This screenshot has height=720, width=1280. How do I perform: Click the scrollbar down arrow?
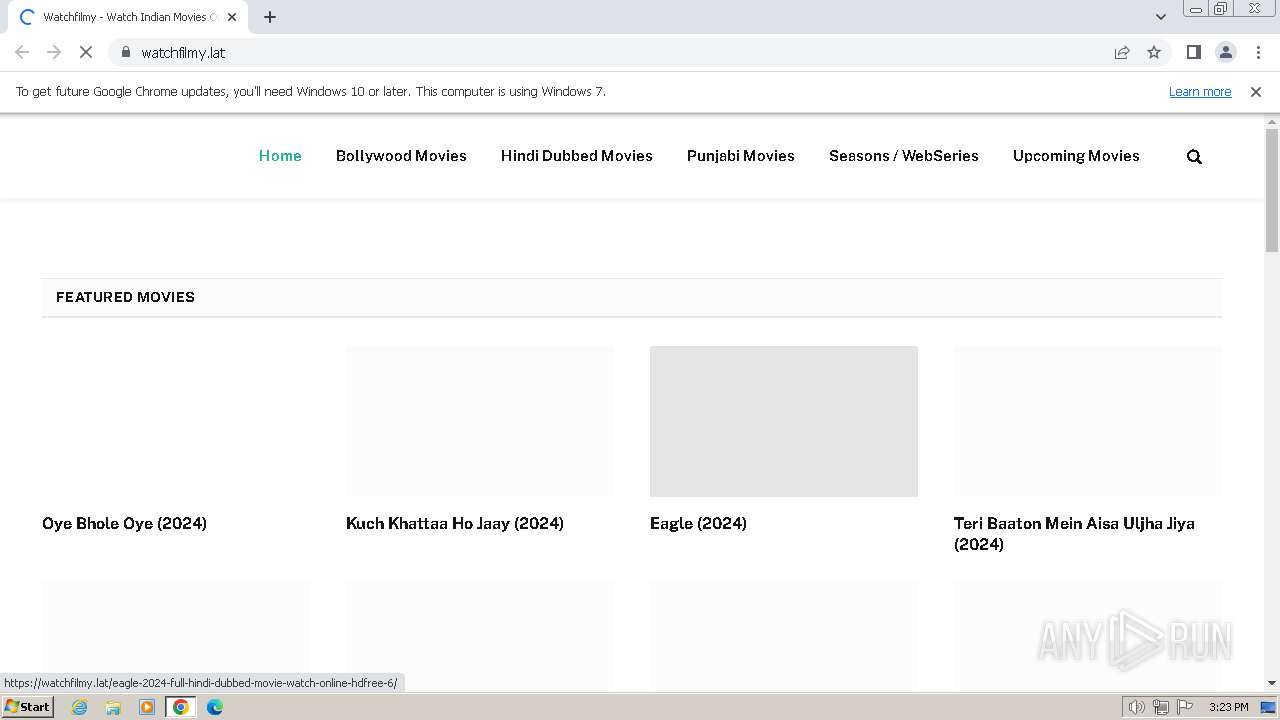1272,684
